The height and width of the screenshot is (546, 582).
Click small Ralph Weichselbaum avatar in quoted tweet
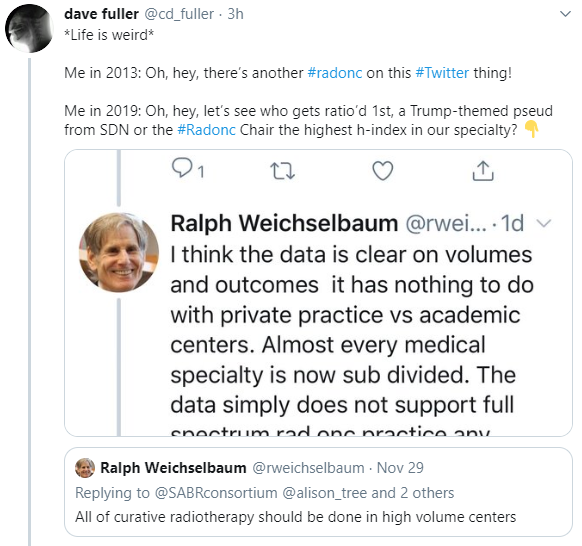(85, 468)
